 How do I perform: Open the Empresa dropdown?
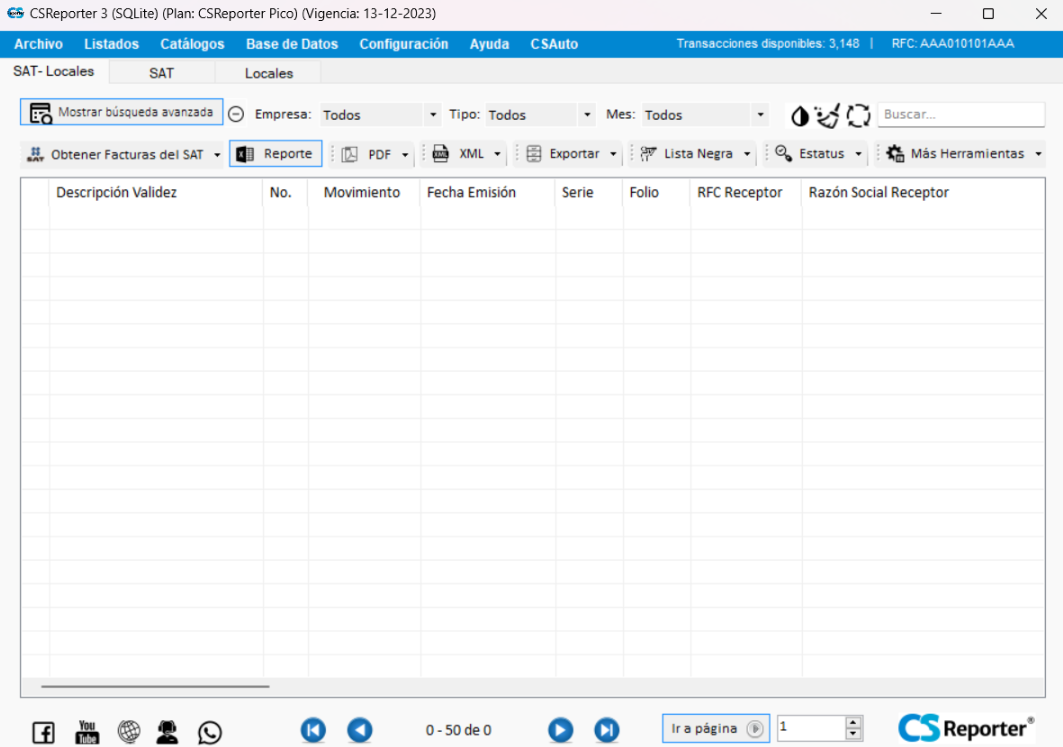point(380,115)
